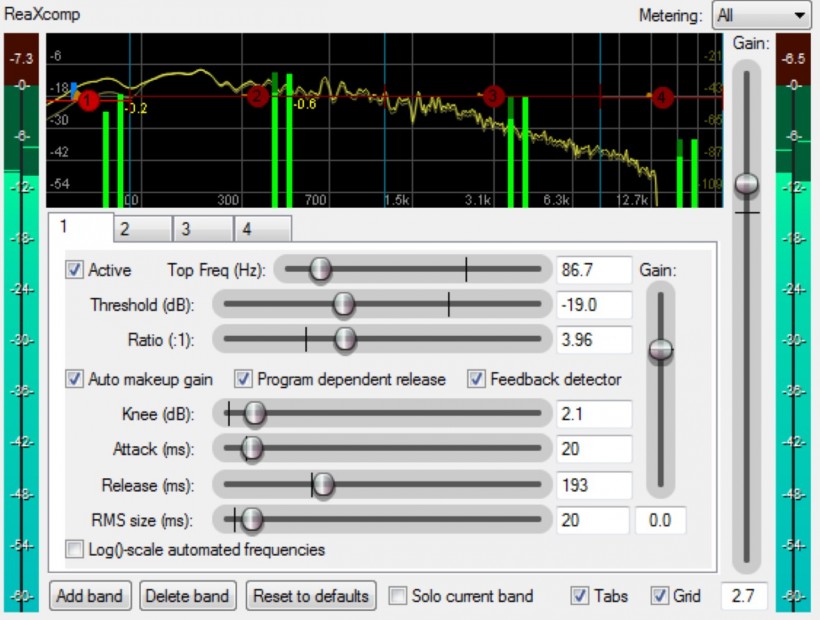This screenshot has width=820, height=620.
Task: Toggle the Feedback detector checkbox
Action: pyautogui.click(x=477, y=379)
